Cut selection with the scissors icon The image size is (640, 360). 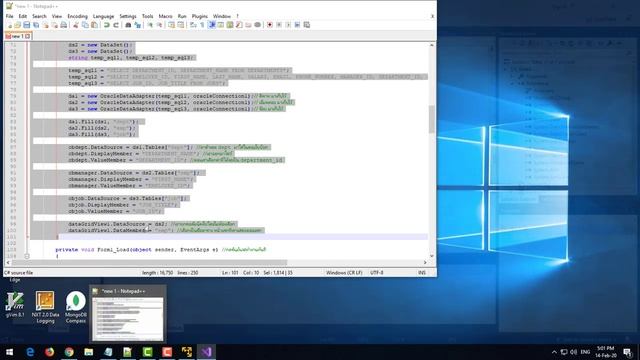pos(76,25)
